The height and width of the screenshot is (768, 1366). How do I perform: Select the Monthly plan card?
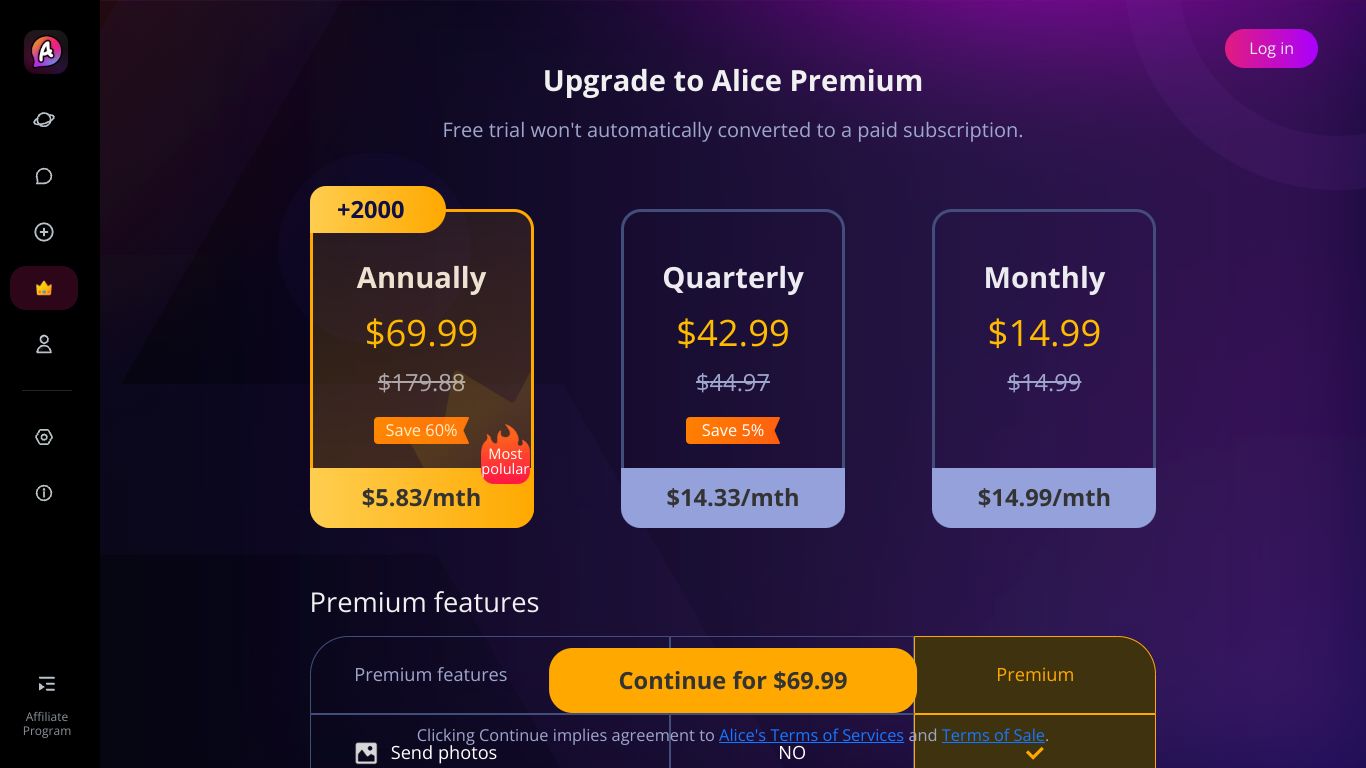click(x=1044, y=368)
